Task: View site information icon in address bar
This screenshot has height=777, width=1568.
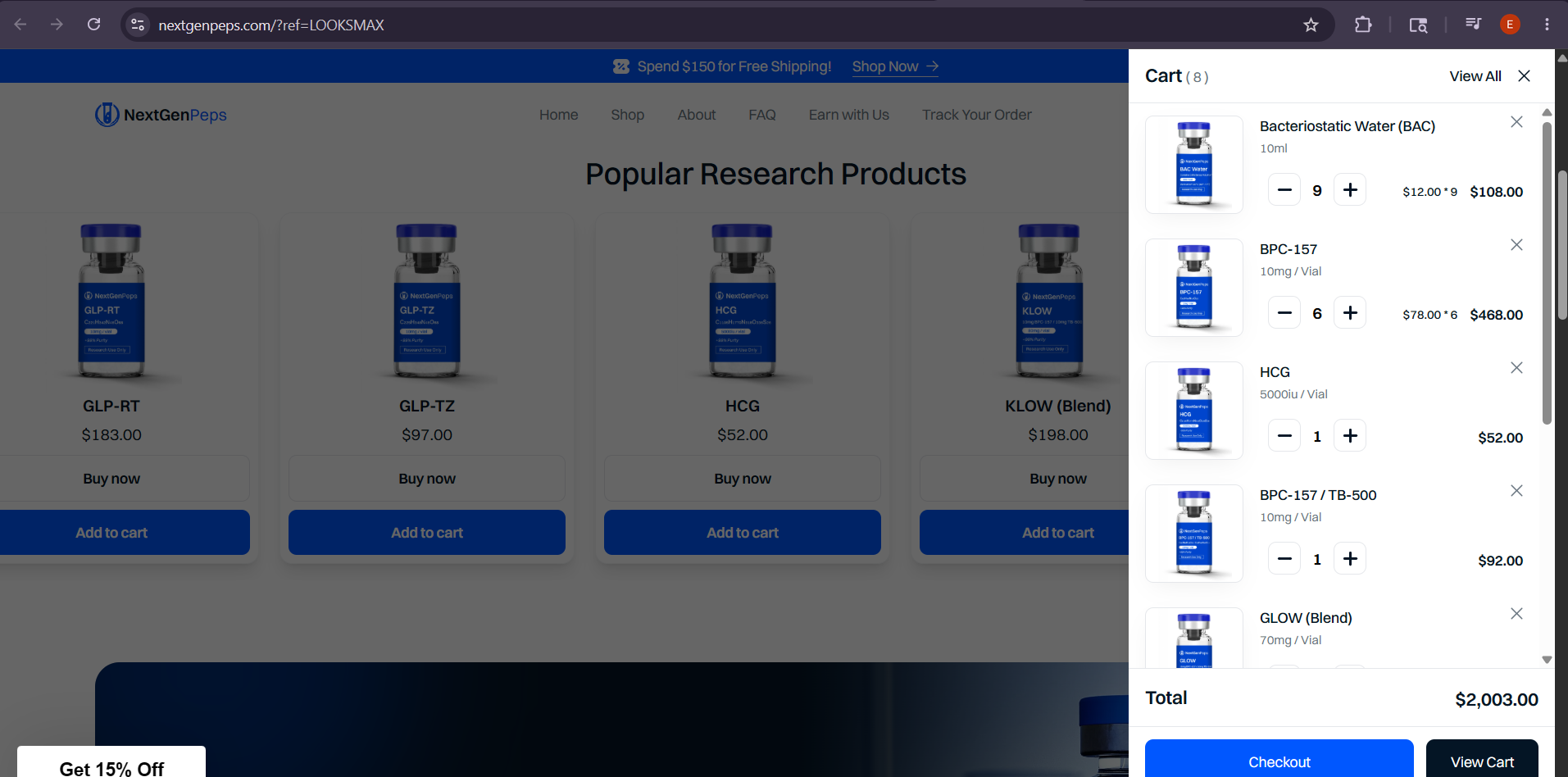Action: tap(138, 25)
